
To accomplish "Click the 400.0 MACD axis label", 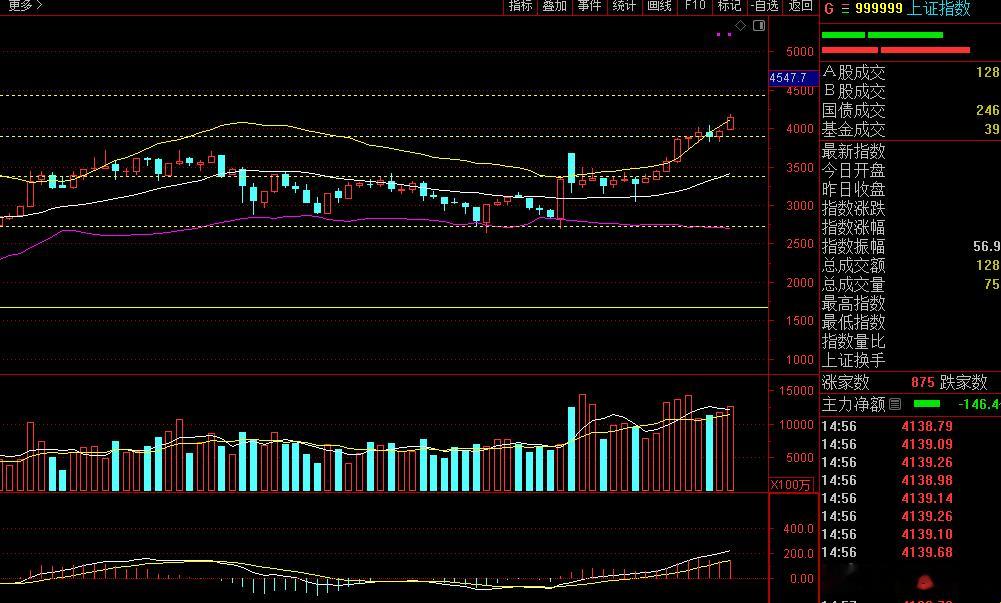I will pyautogui.click(x=799, y=529).
